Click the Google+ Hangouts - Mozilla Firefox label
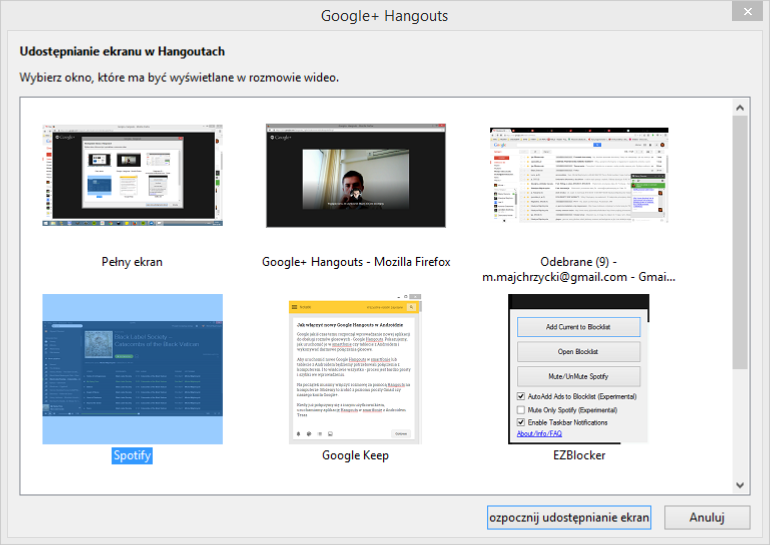 pos(356,262)
